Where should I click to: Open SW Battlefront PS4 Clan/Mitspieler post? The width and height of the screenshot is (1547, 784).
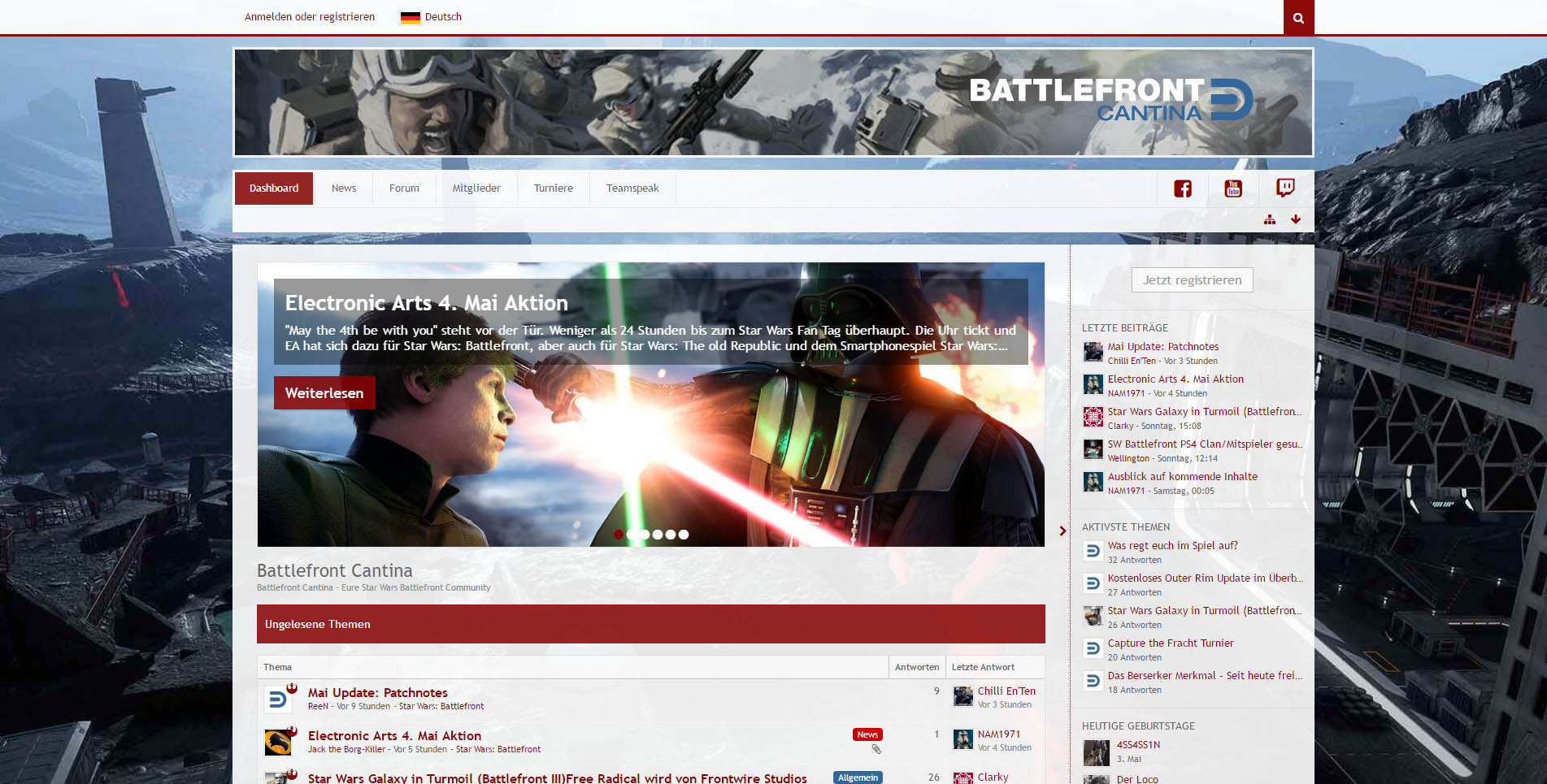coord(1205,444)
